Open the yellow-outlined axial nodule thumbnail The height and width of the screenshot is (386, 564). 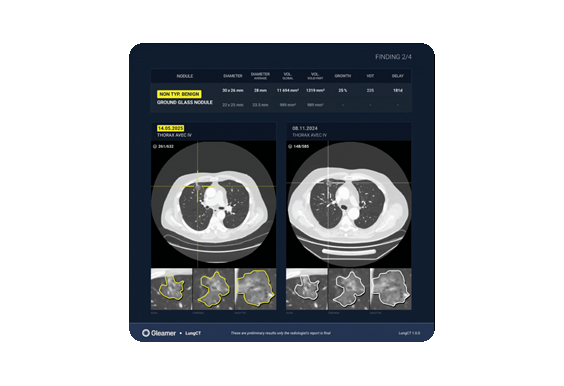tap(171, 289)
